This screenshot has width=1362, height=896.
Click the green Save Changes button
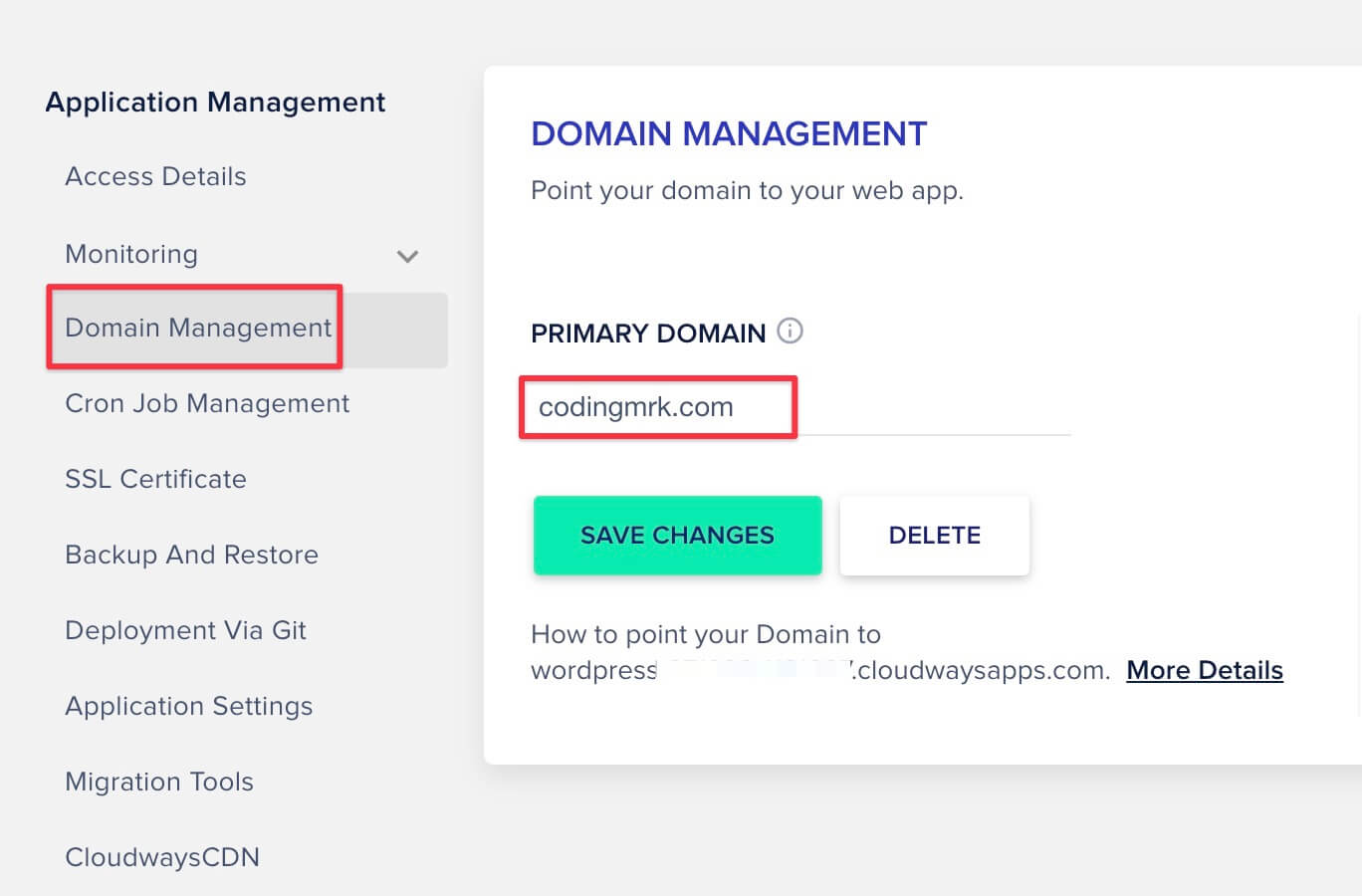coord(678,536)
